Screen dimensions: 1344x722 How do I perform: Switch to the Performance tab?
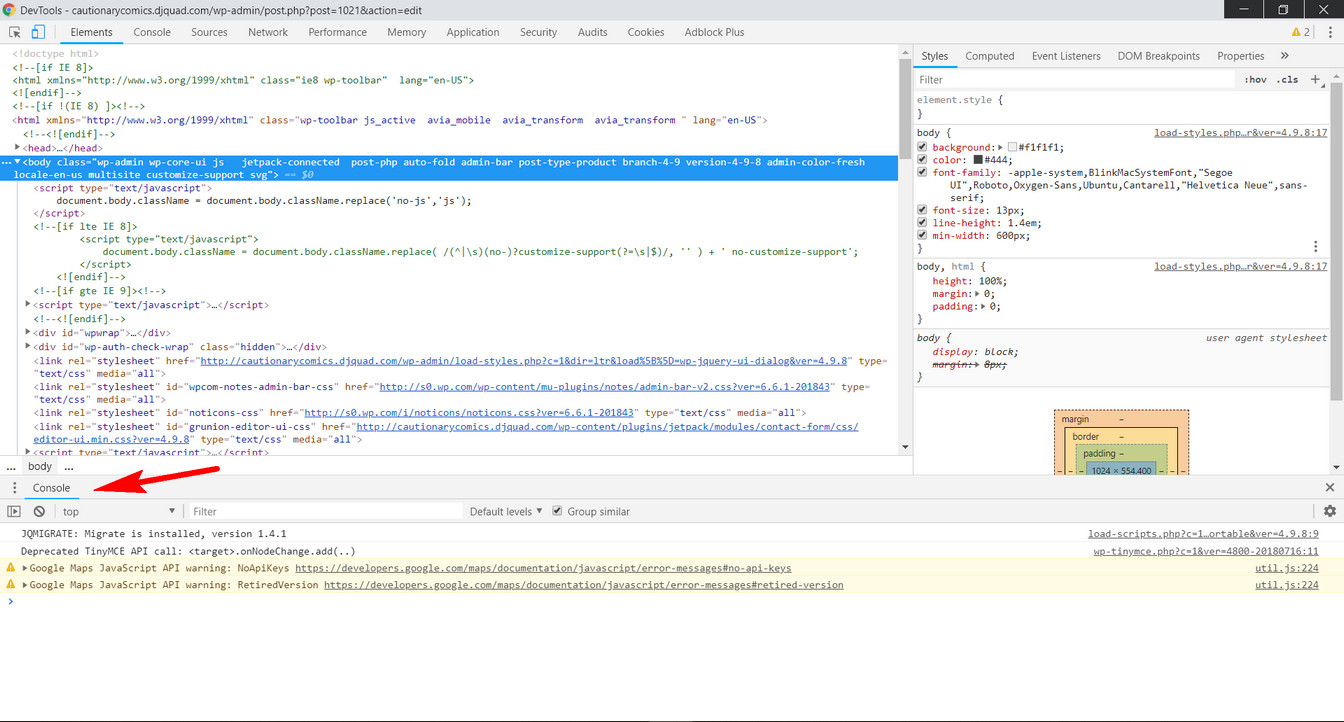click(x=338, y=32)
